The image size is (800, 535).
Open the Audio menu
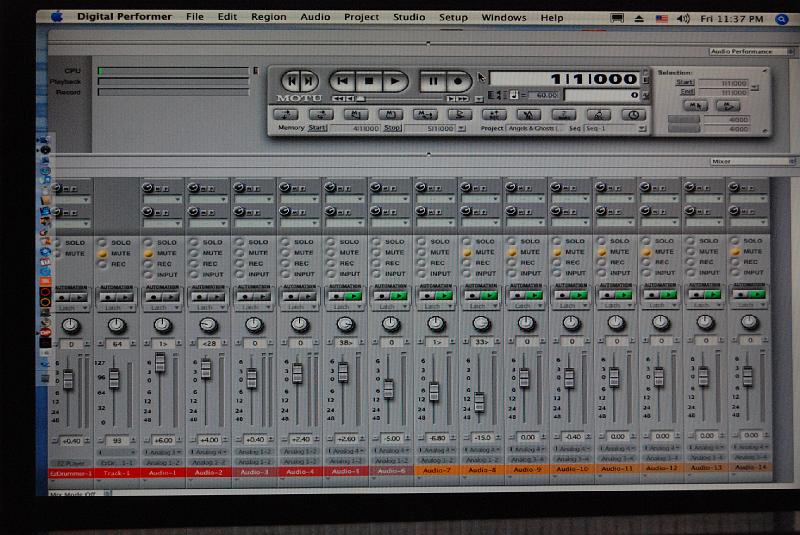[x=315, y=17]
